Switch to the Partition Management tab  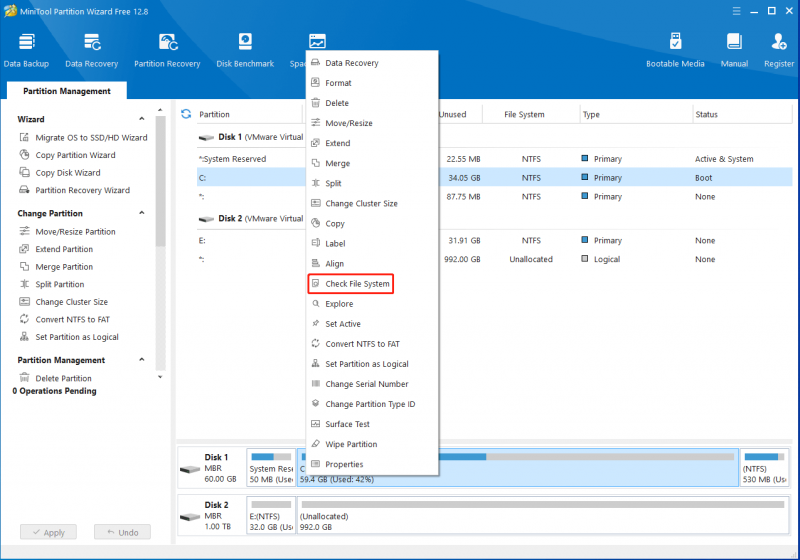pyautogui.click(x=67, y=91)
